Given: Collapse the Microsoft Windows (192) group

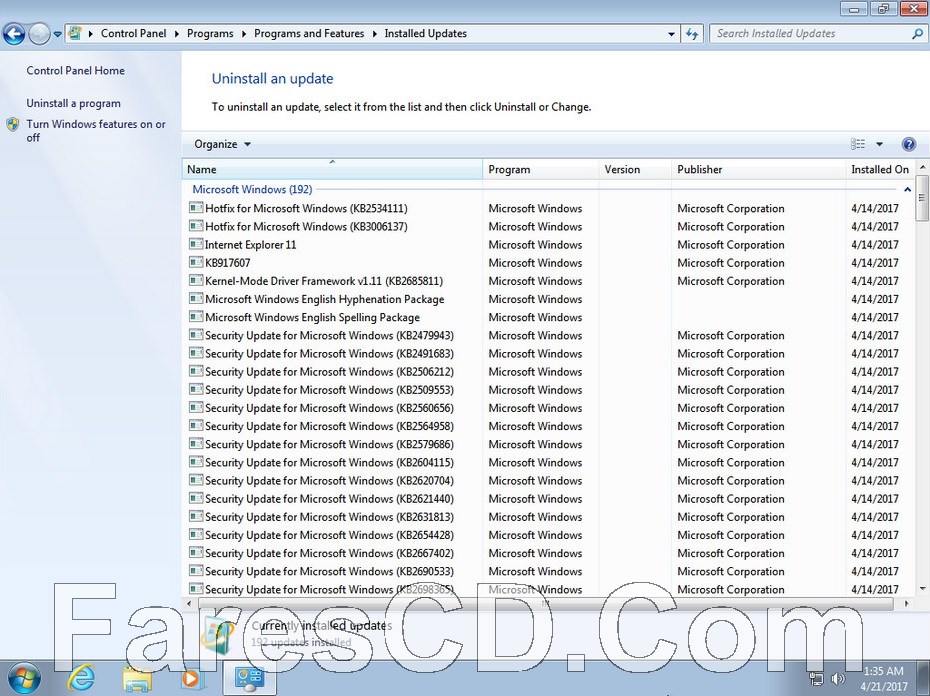Looking at the screenshot, I should coord(907,190).
